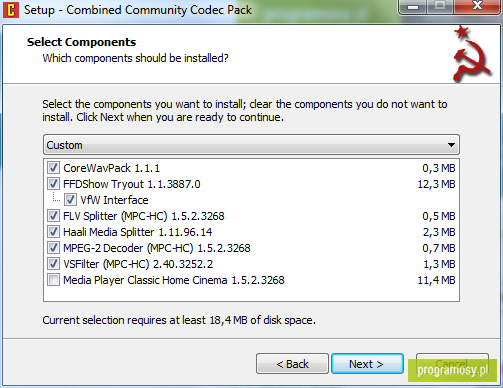The height and width of the screenshot is (388, 503).
Task: Close the setup window
Action: (478, 6)
